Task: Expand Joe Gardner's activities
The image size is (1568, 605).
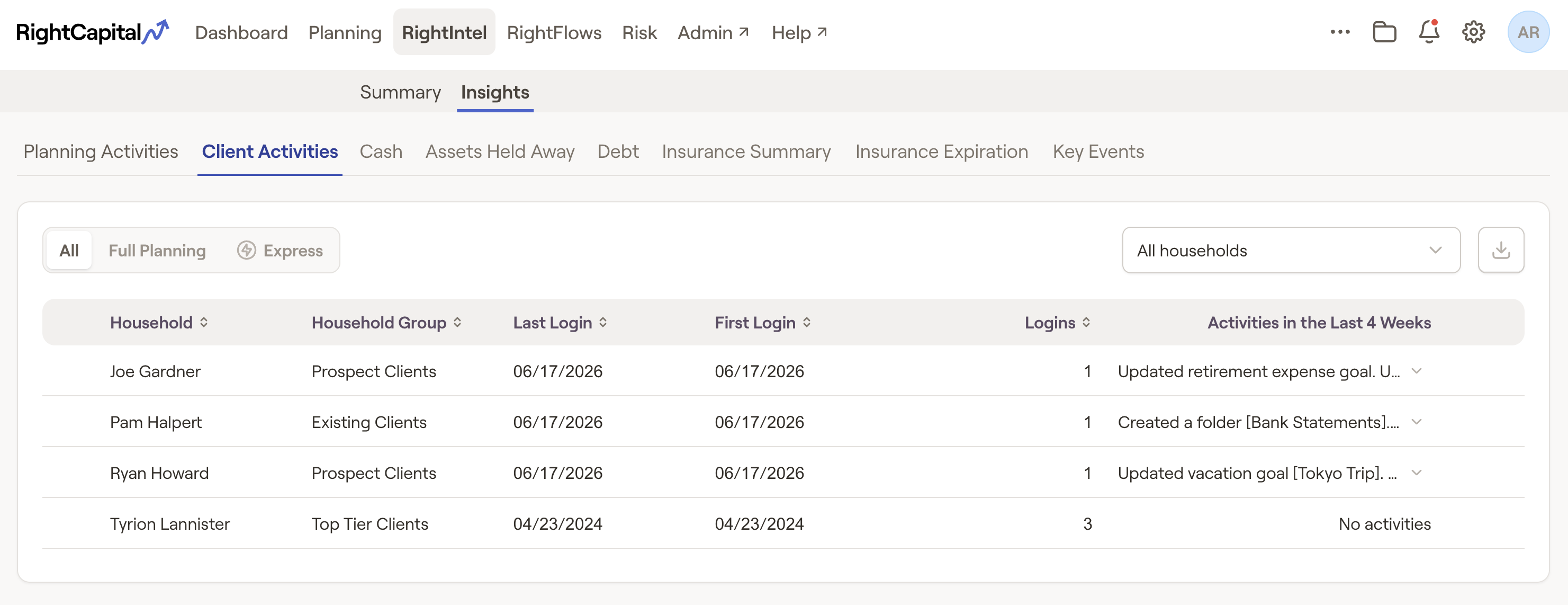Action: (1416, 371)
